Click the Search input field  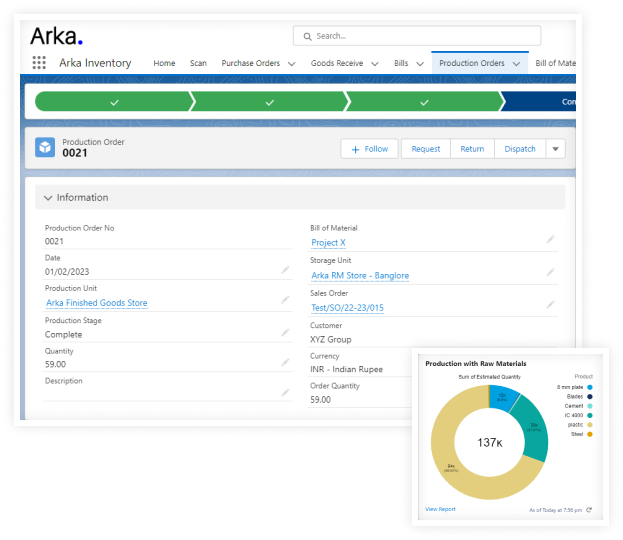click(420, 36)
